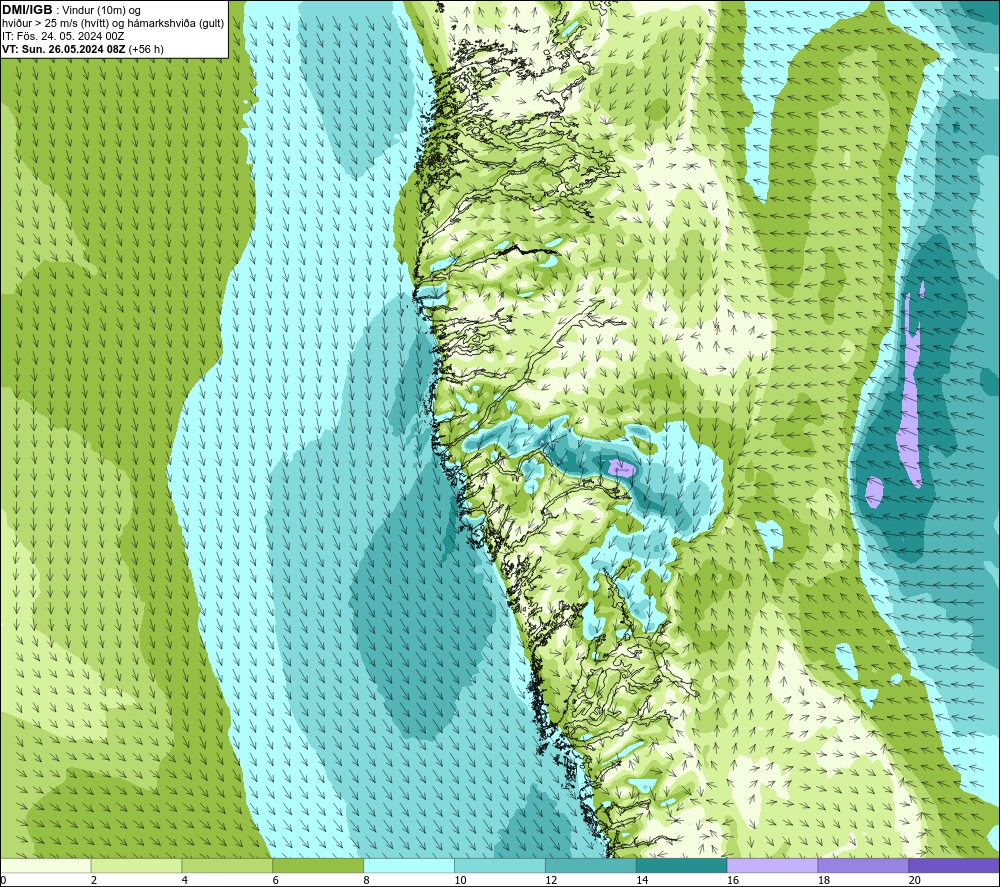Click the 14–16 m/s dark teal swatch
This screenshot has width=1000, height=887.
tap(682, 865)
